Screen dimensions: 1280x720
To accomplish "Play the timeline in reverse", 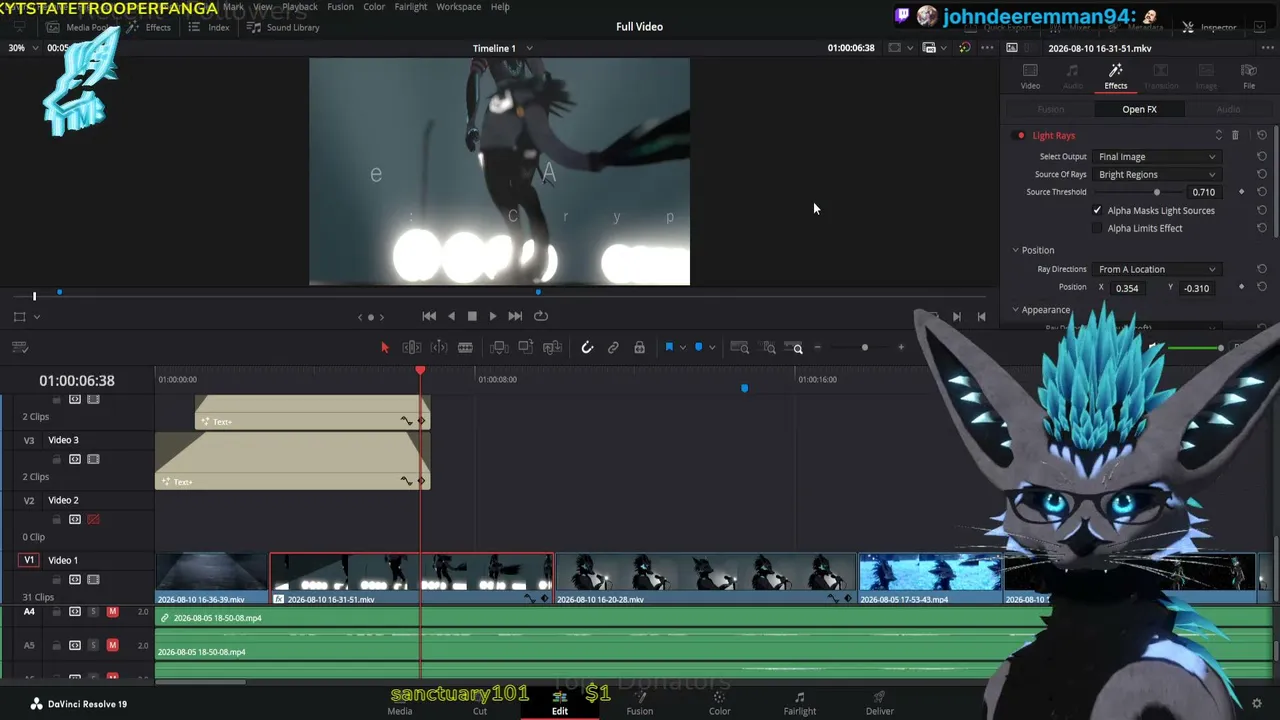I will (451, 316).
